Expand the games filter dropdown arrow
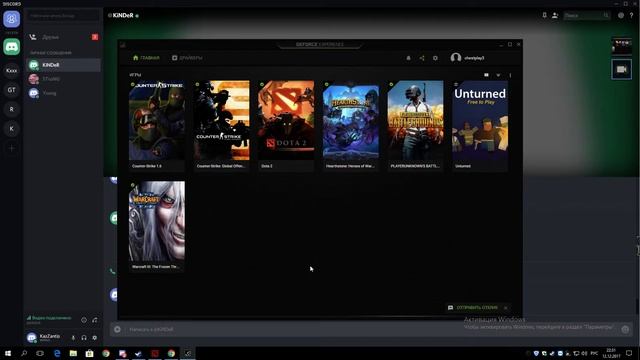This screenshot has width=640, height=360. [x=498, y=75]
